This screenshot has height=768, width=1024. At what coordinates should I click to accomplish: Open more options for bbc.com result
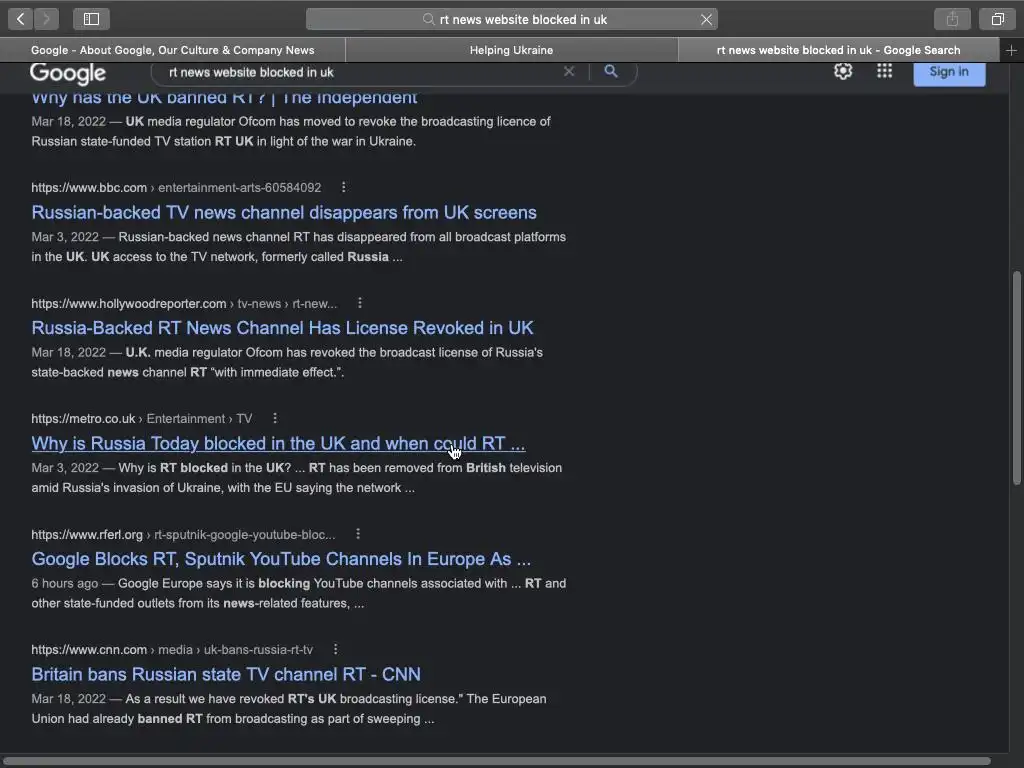(x=344, y=187)
